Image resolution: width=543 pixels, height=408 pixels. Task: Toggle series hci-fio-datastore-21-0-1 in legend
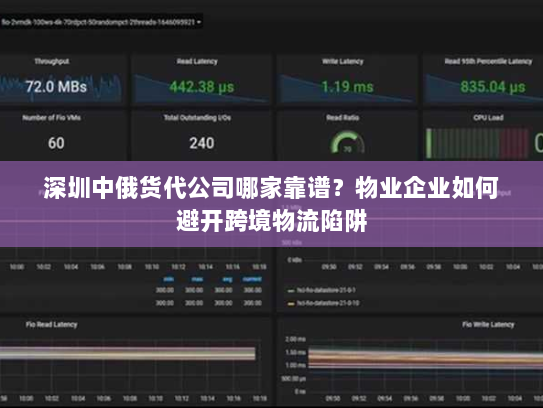click(326, 290)
